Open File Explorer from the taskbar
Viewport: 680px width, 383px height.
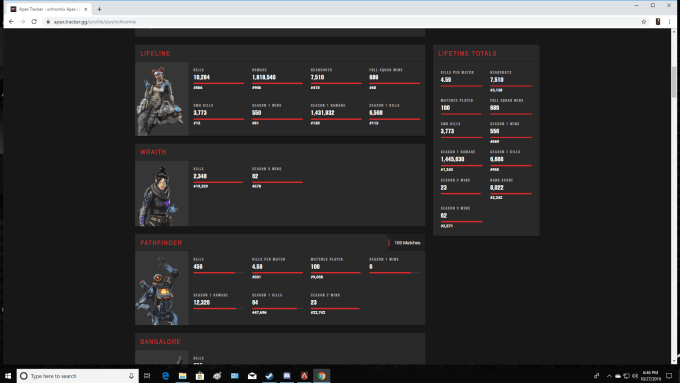coord(183,376)
